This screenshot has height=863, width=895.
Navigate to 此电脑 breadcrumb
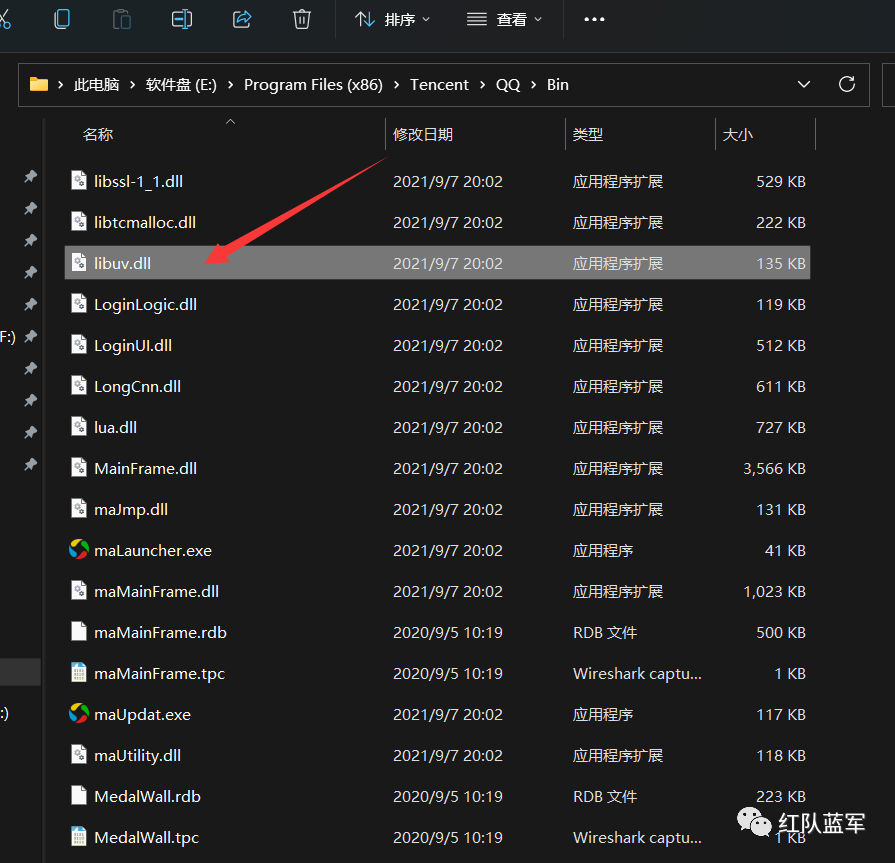pos(96,84)
